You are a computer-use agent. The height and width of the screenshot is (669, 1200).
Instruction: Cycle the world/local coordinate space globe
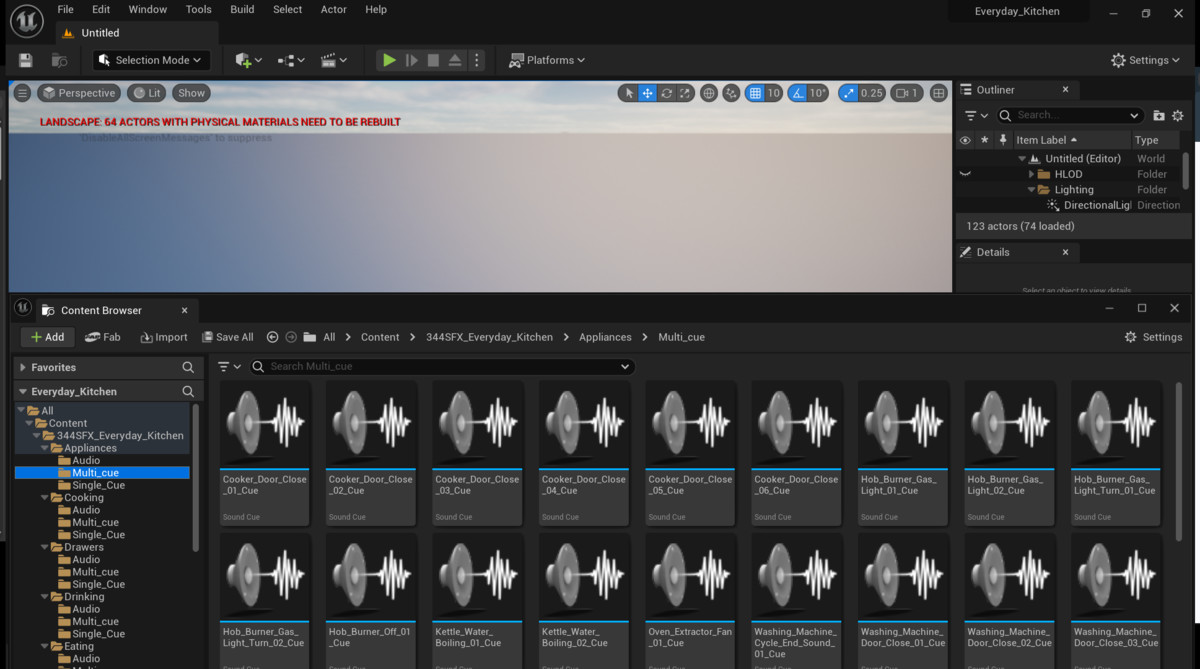coord(709,93)
